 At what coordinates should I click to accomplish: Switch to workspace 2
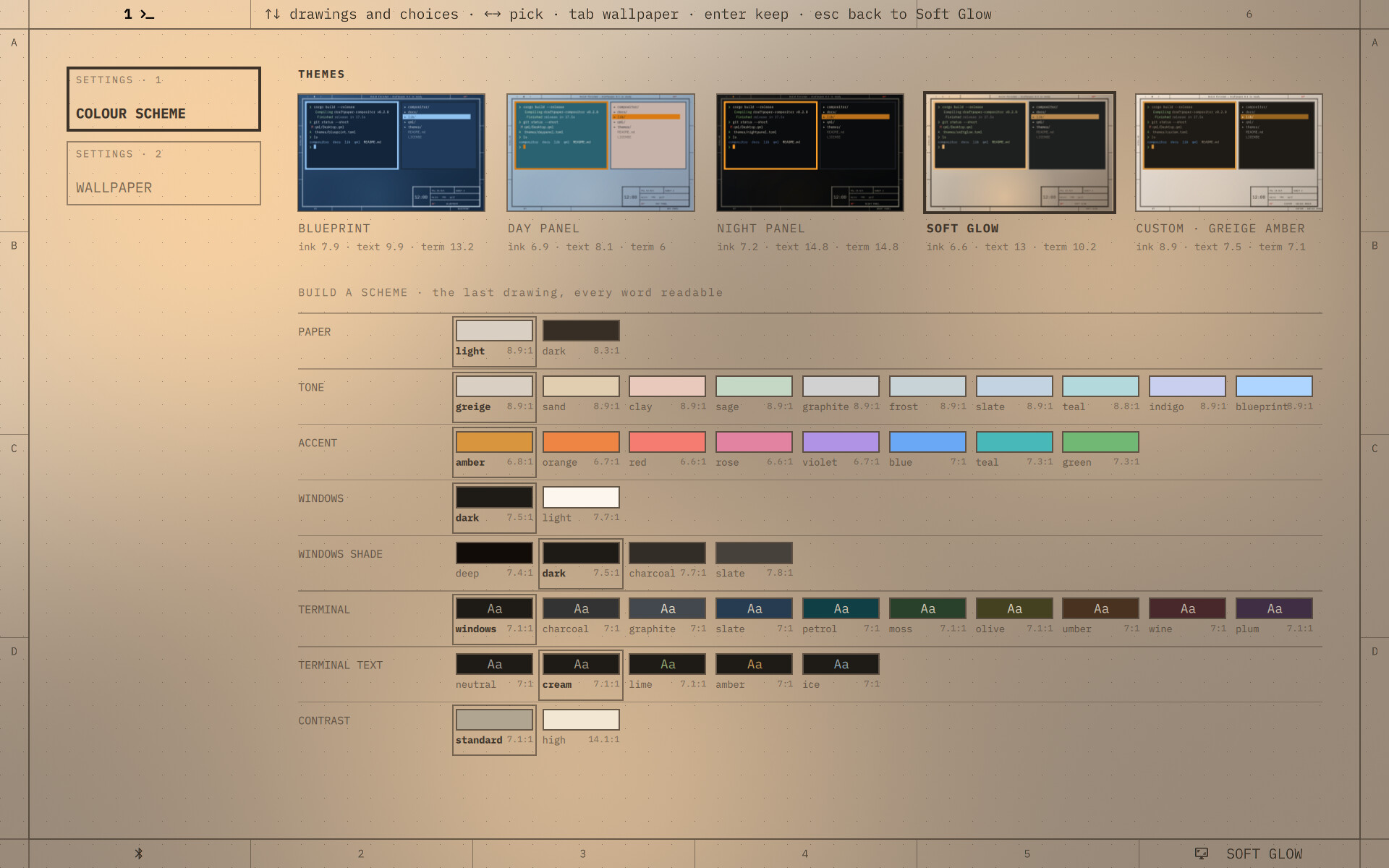pyautogui.click(x=361, y=854)
